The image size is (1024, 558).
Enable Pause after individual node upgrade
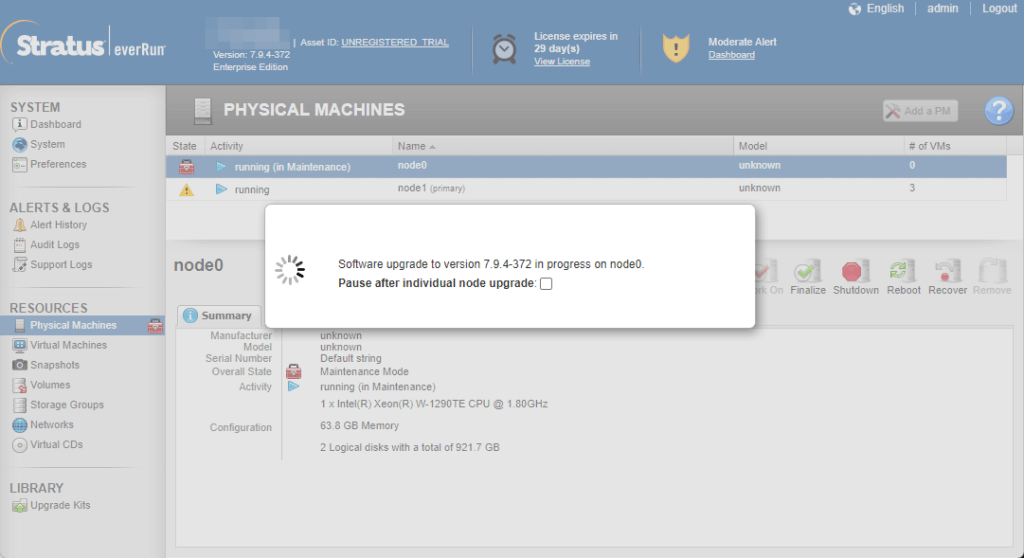[x=546, y=284]
